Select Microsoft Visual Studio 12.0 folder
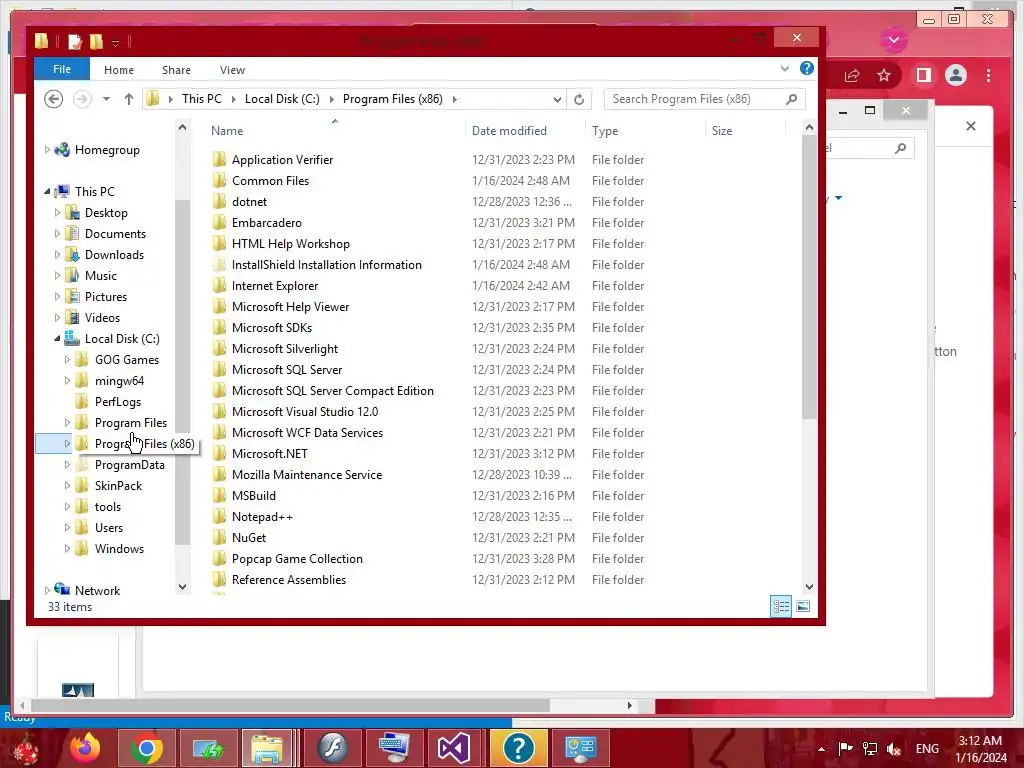Screen dimensions: 1024x768 pyautogui.click(x=305, y=411)
